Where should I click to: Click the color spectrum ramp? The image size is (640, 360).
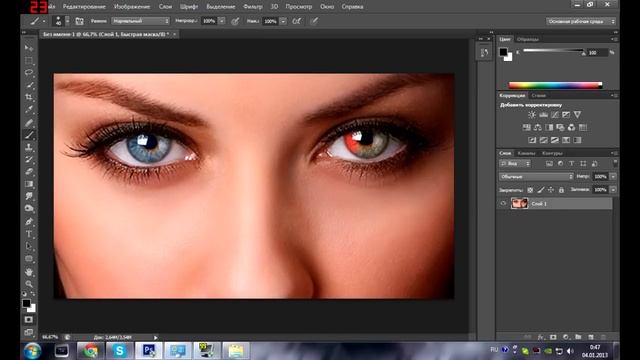coord(555,85)
